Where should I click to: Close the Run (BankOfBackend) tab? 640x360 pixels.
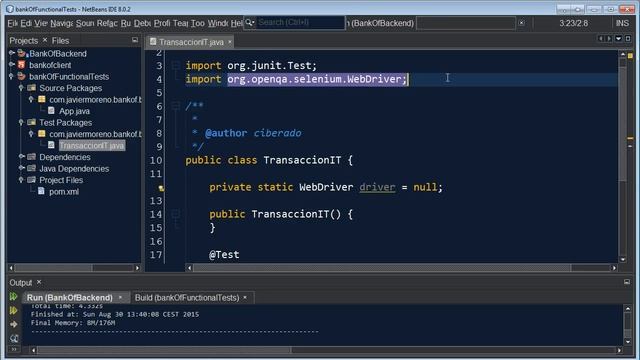(x=120, y=298)
